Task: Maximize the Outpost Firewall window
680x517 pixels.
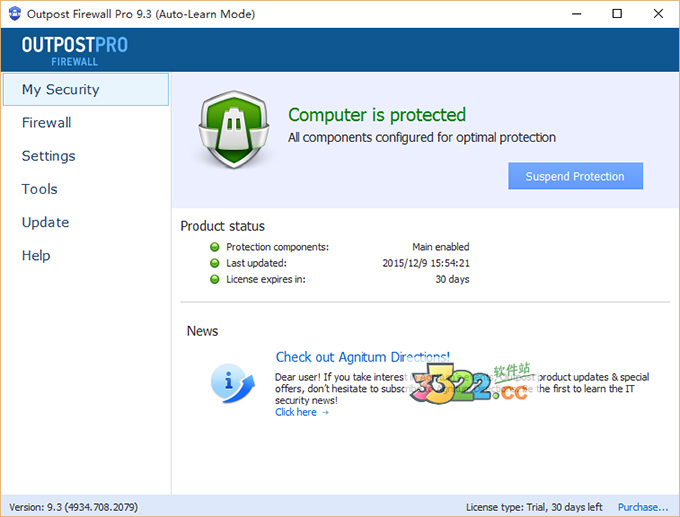Action: 617,14
